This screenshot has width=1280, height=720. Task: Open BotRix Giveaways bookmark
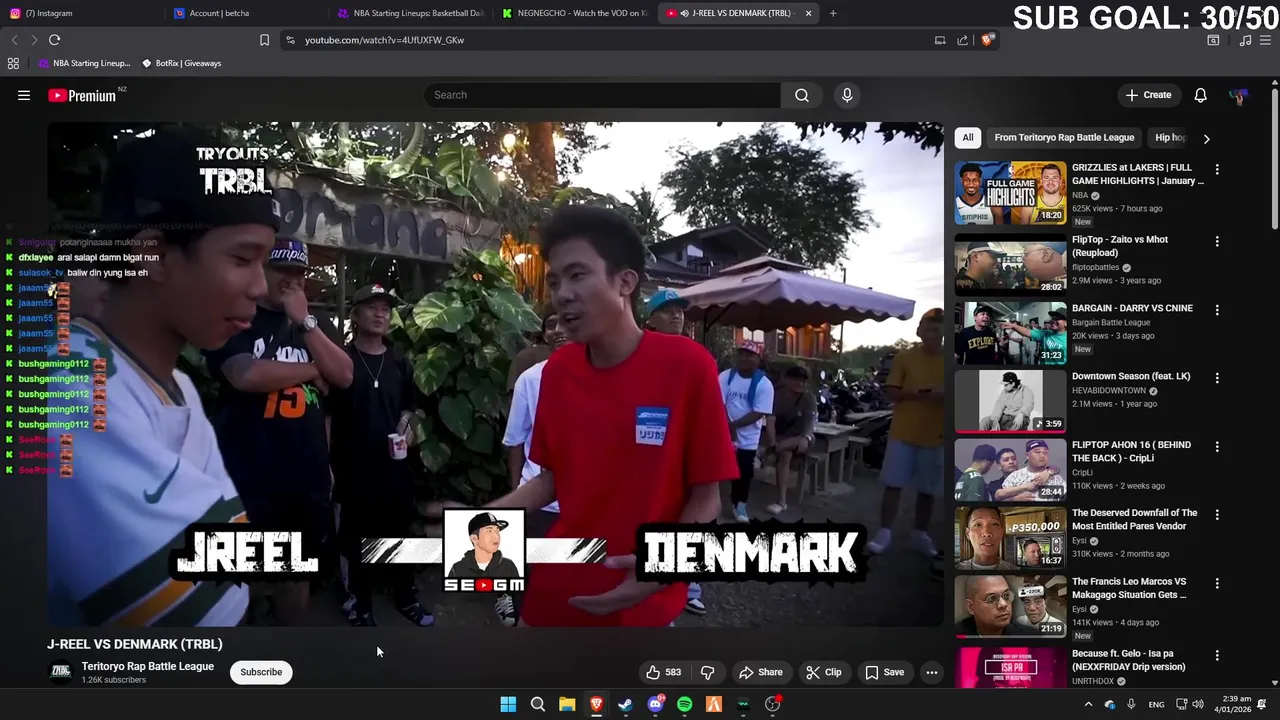pos(181,63)
